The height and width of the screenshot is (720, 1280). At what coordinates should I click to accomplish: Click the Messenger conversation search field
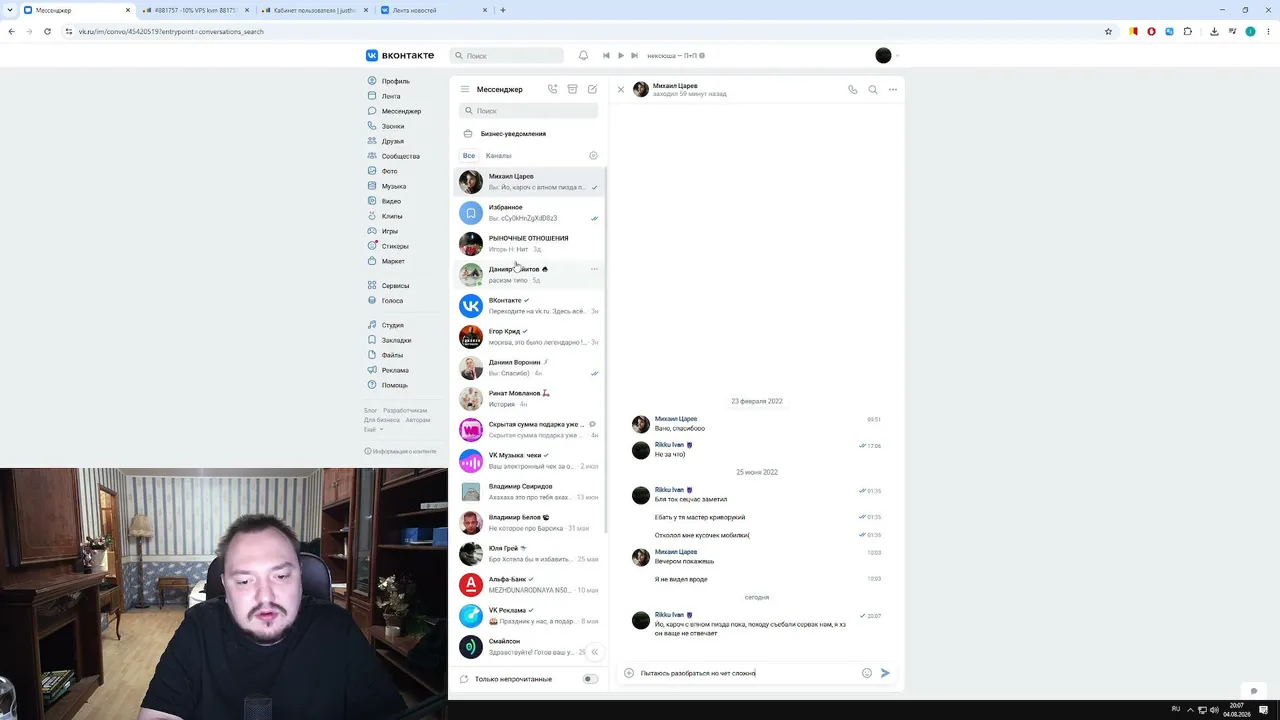click(x=529, y=111)
